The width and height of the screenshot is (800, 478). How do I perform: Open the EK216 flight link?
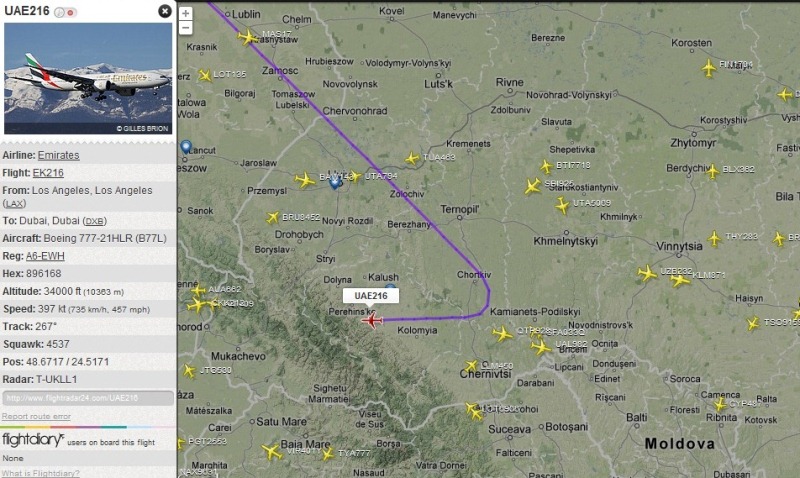48,173
